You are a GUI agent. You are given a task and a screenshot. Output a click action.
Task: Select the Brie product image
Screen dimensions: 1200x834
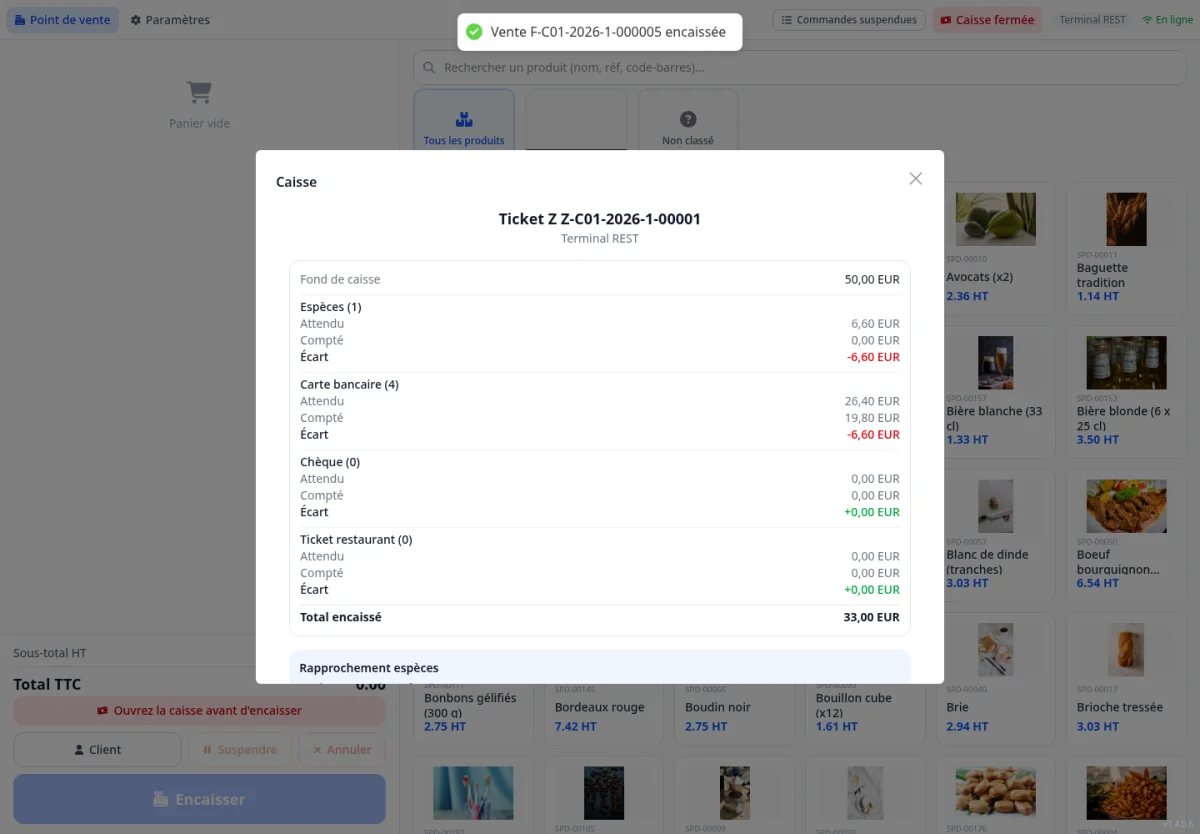point(996,650)
